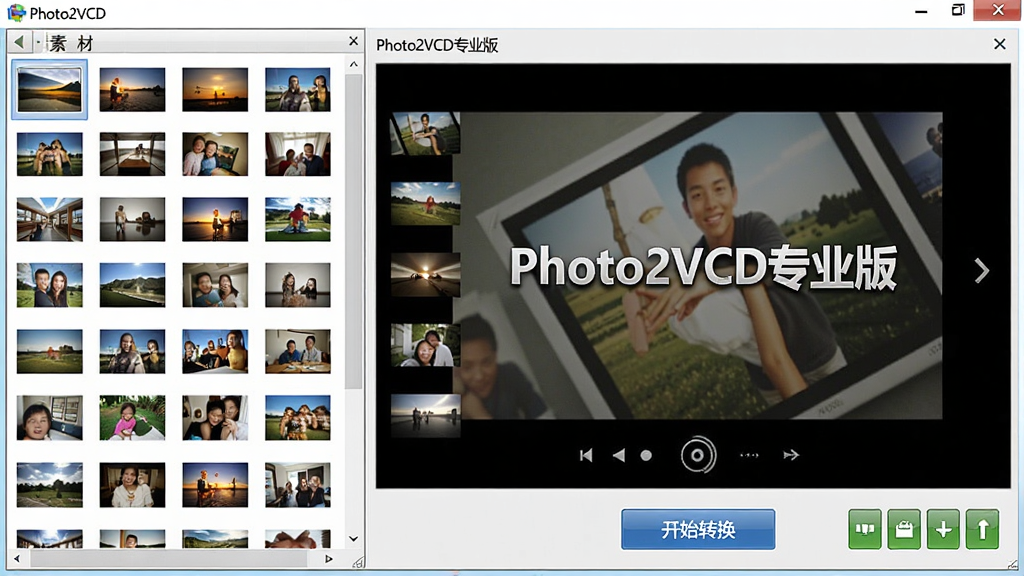Click the green shopping bag icon button
The width and height of the screenshot is (1024, 576).
click(x=904, y=529)
